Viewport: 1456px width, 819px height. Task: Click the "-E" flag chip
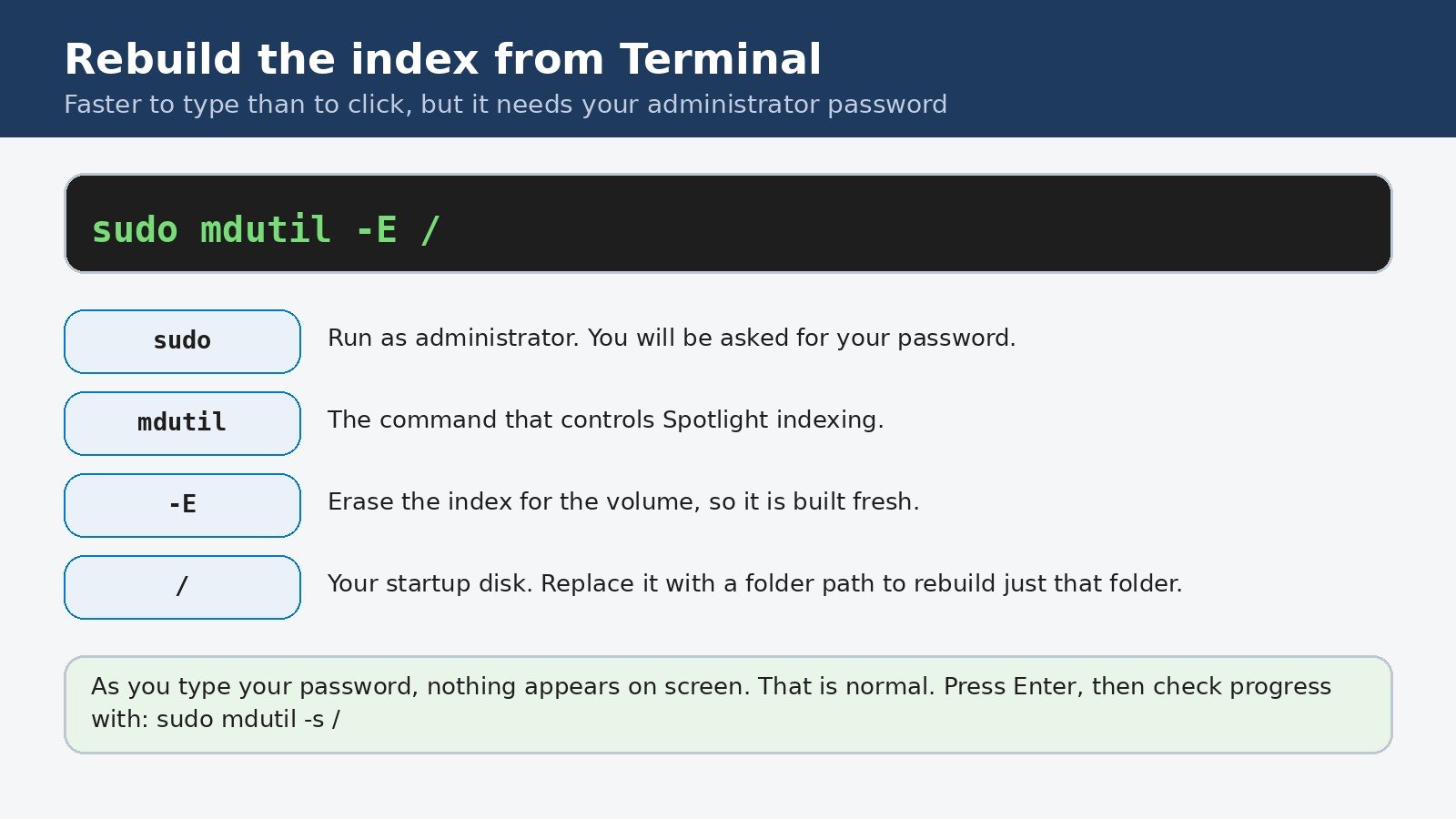click(x=182, y=505)
